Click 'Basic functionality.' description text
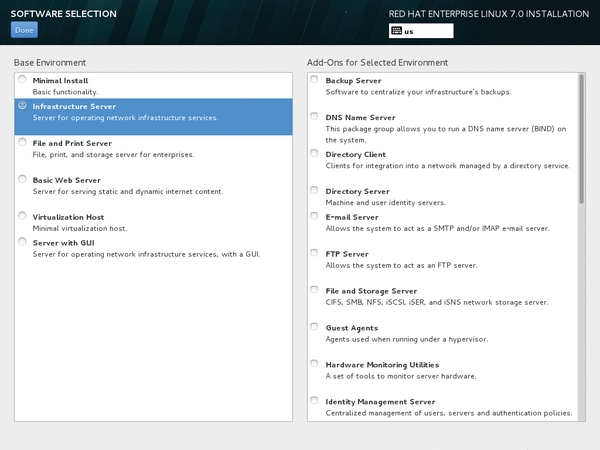 pos(65,92)
